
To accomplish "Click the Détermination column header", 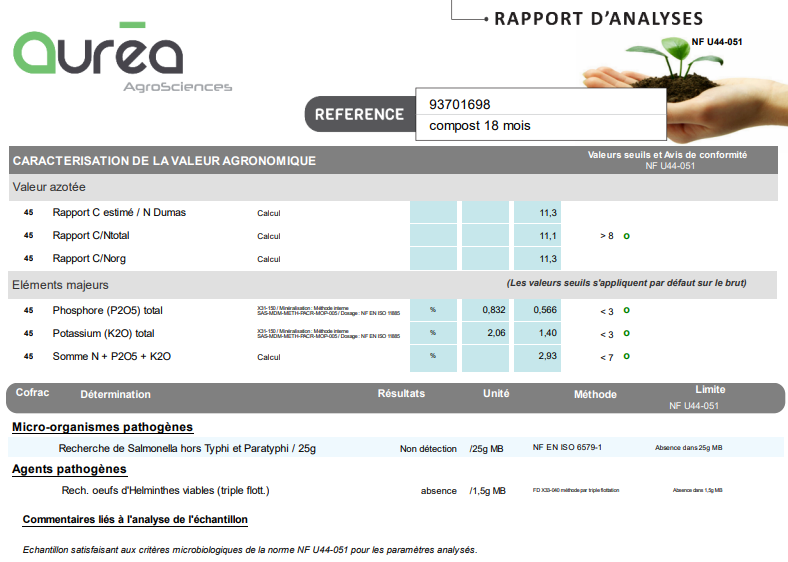I will click(116, 395).
